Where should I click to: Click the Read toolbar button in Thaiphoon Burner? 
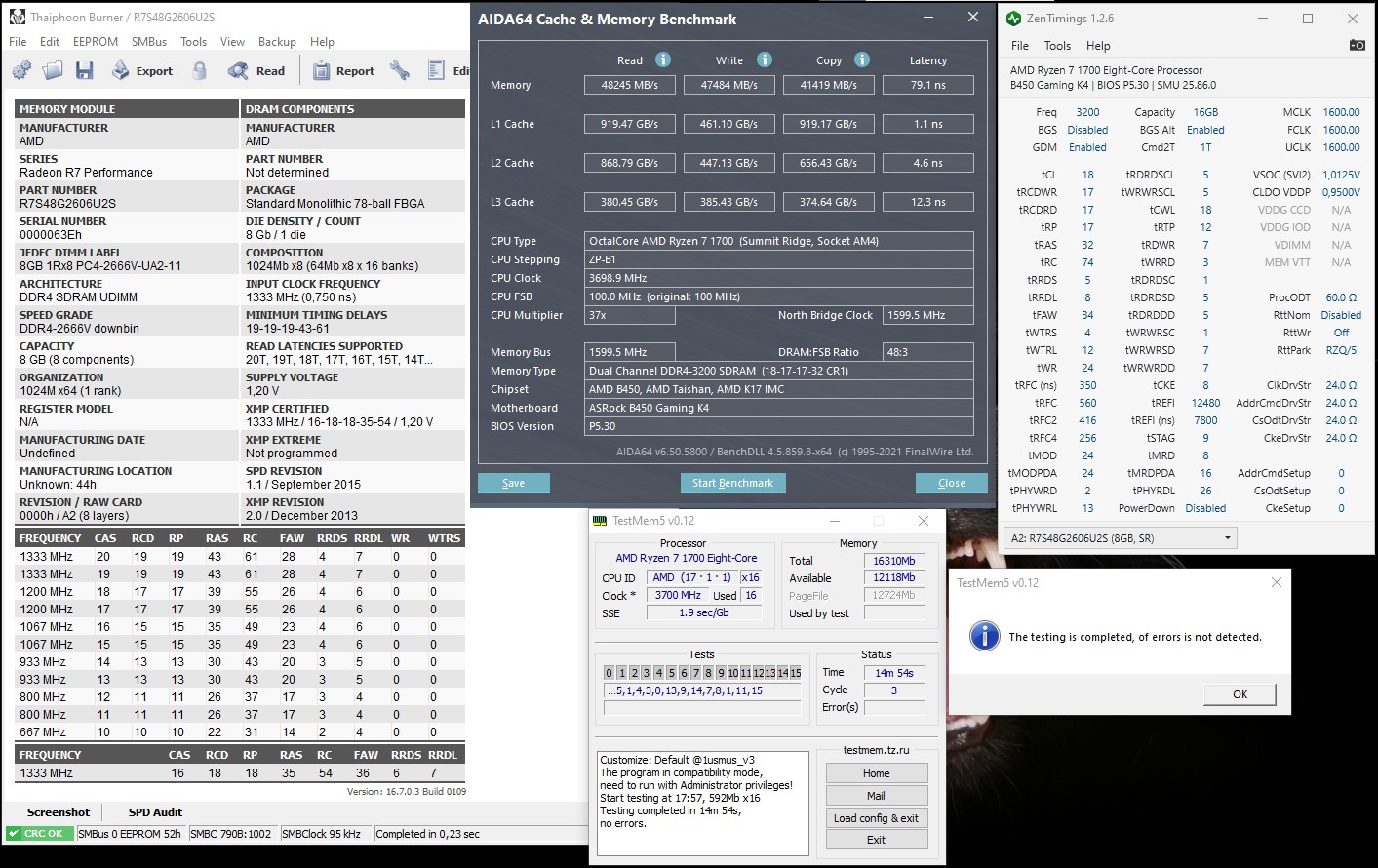[x=256, y=70]
